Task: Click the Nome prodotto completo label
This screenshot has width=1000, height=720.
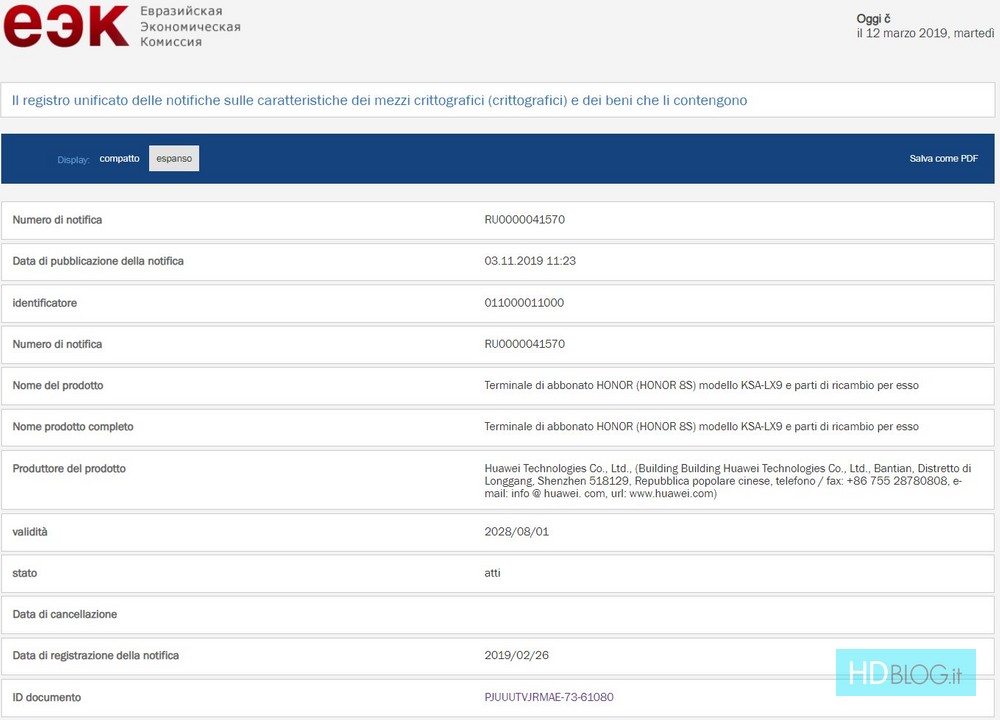Action: click(73, 427)
